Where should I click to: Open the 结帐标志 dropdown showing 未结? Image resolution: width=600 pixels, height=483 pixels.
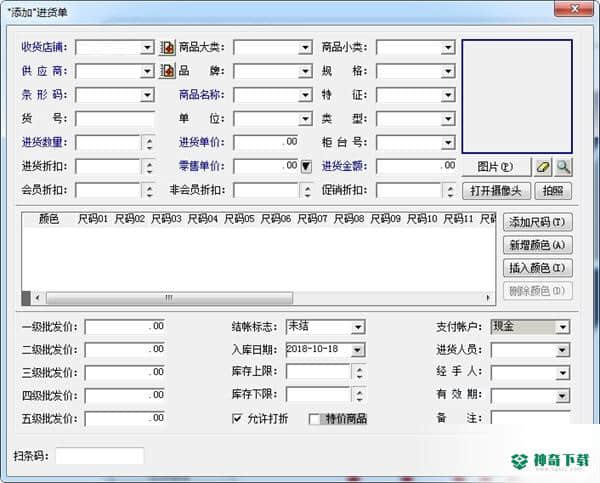(358, 327)
